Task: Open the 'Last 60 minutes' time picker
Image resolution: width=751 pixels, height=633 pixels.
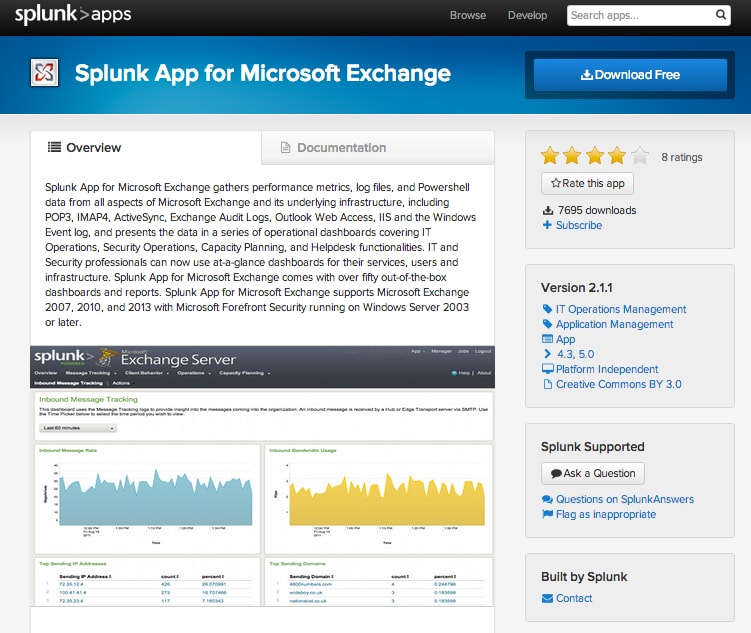Action: (x=78, y=428)
